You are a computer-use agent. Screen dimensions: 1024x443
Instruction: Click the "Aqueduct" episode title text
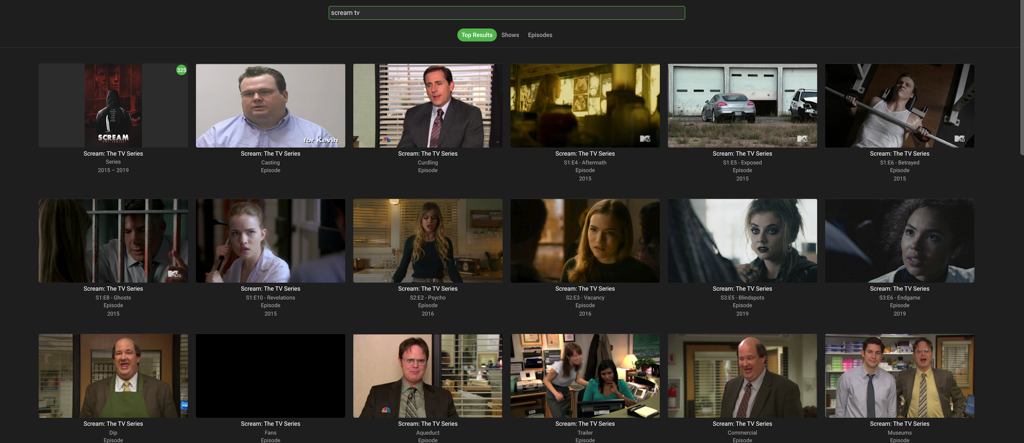coord(428,433)
